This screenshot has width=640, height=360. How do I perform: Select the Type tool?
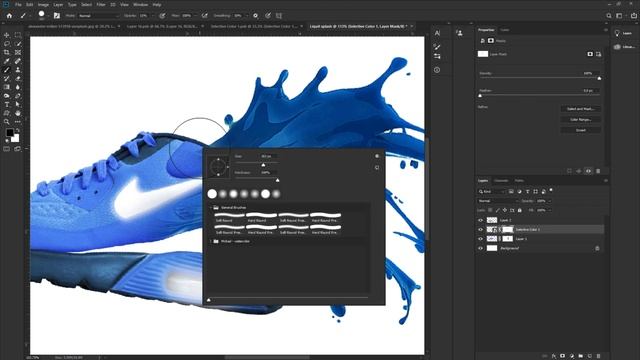pyautogui.click(x=7, y=104)
